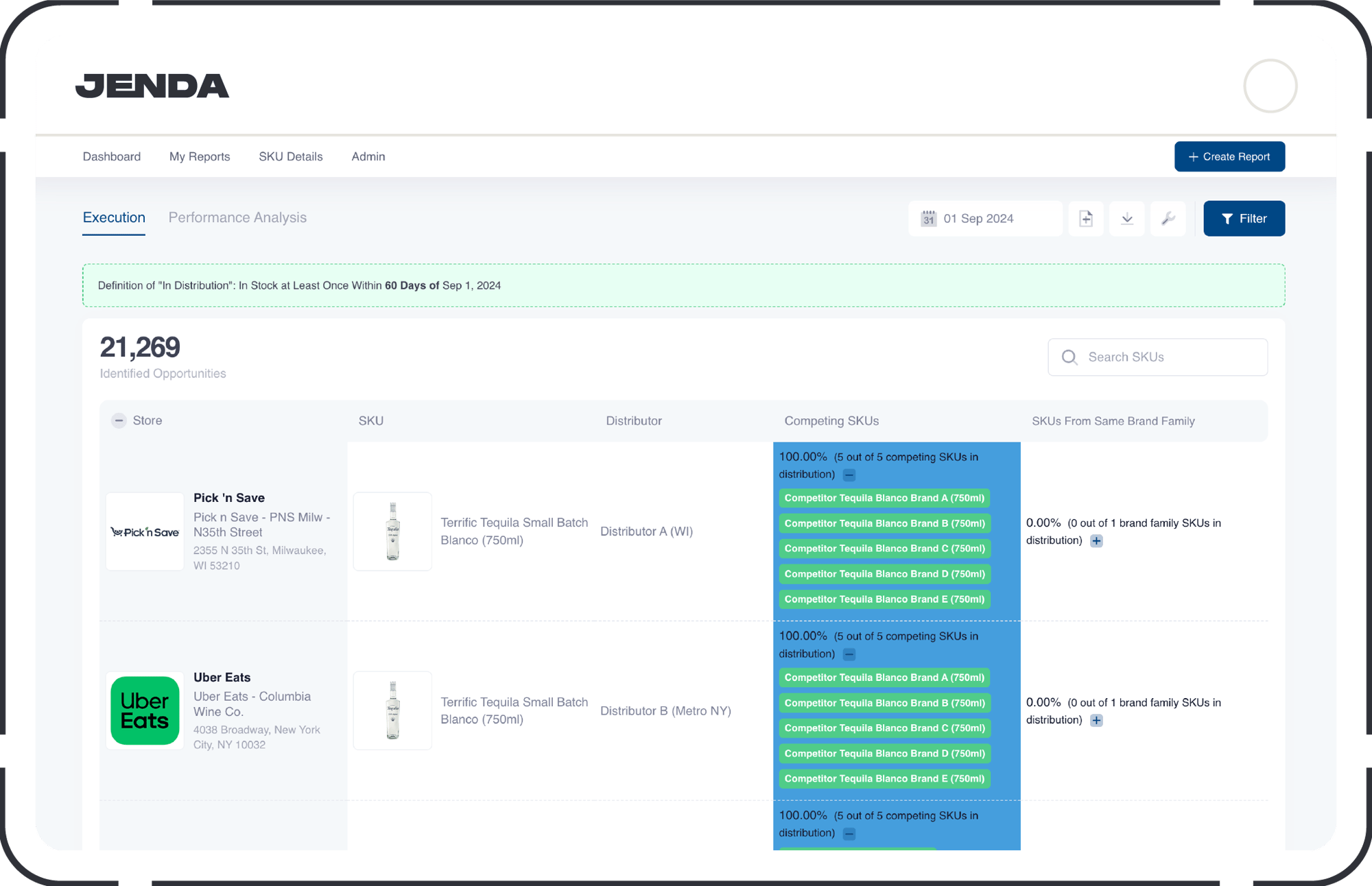Collapse all rows via Store header minus
This screenshot has height=886, width=1372.
pos(119,420)
